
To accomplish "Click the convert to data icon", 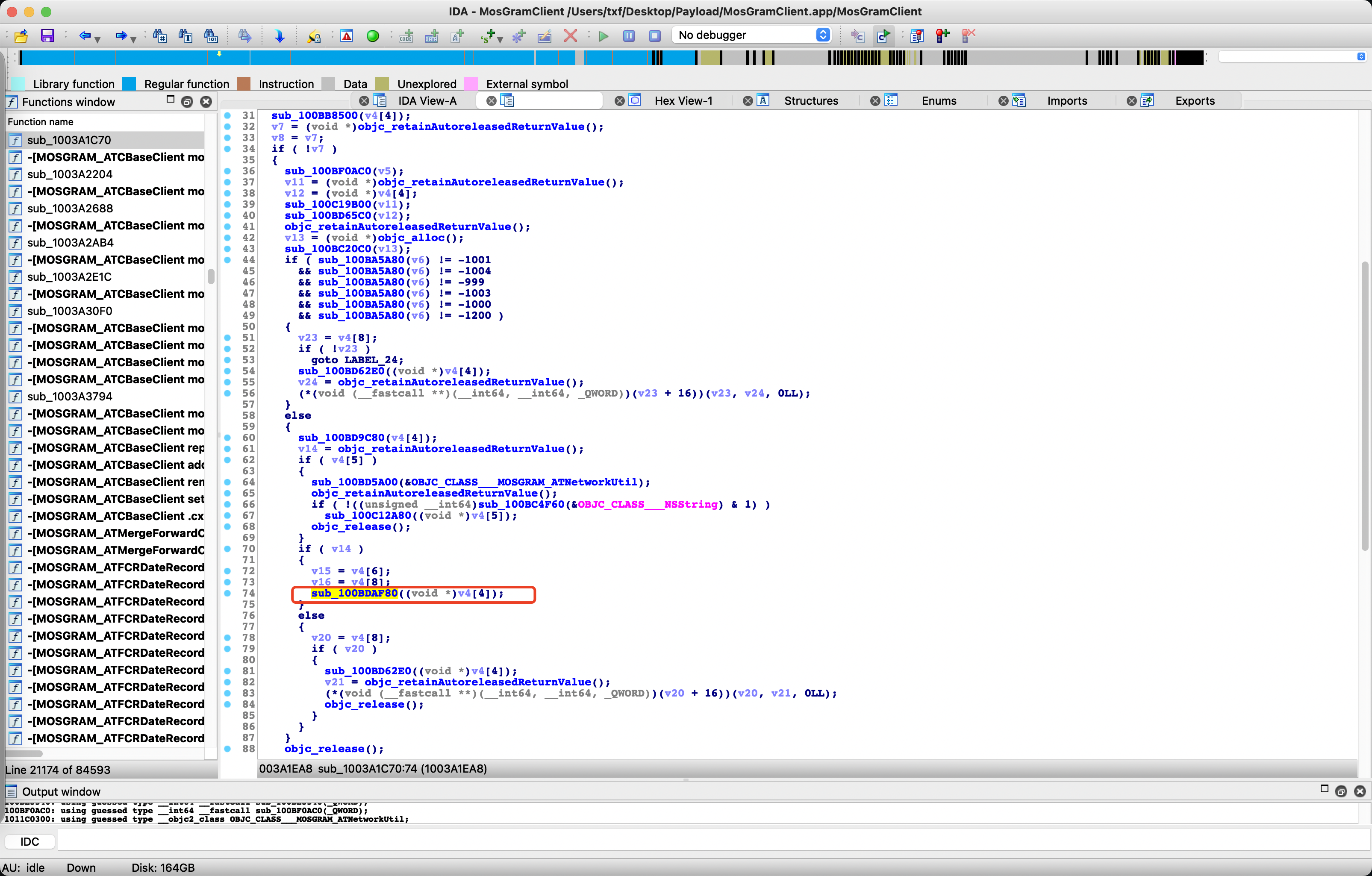I will click(432, 36).
